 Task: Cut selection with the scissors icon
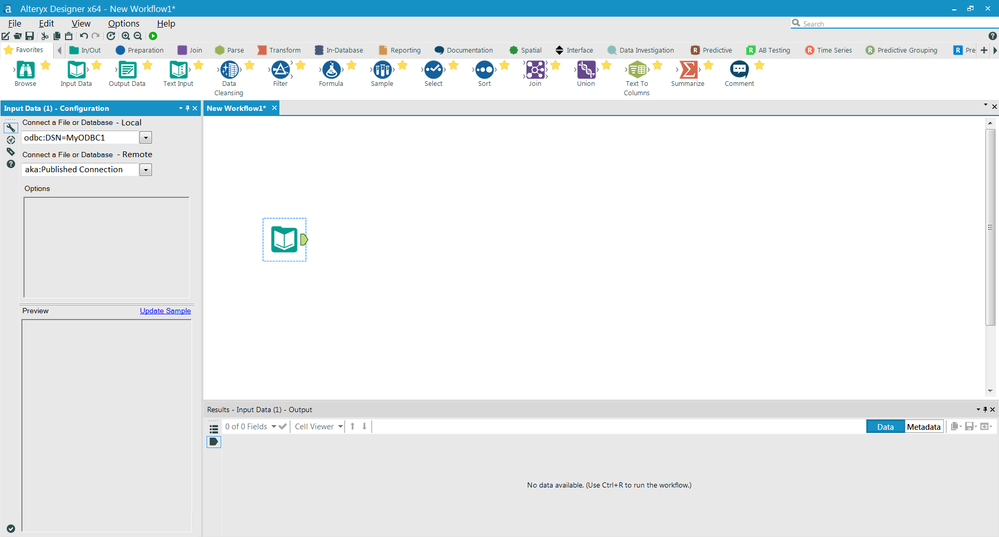(45, 36)
